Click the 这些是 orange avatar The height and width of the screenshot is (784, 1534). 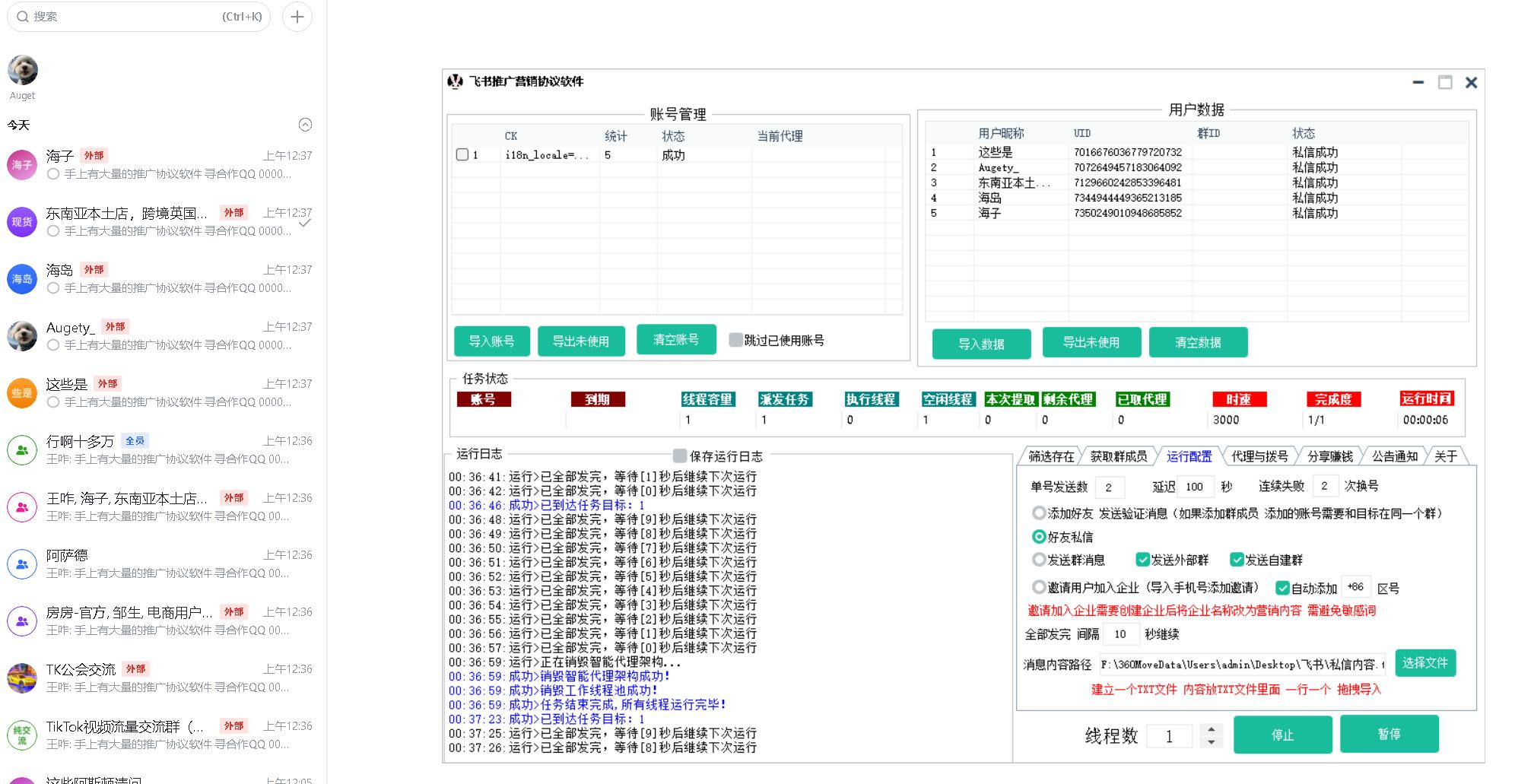[x=22, y=393]
